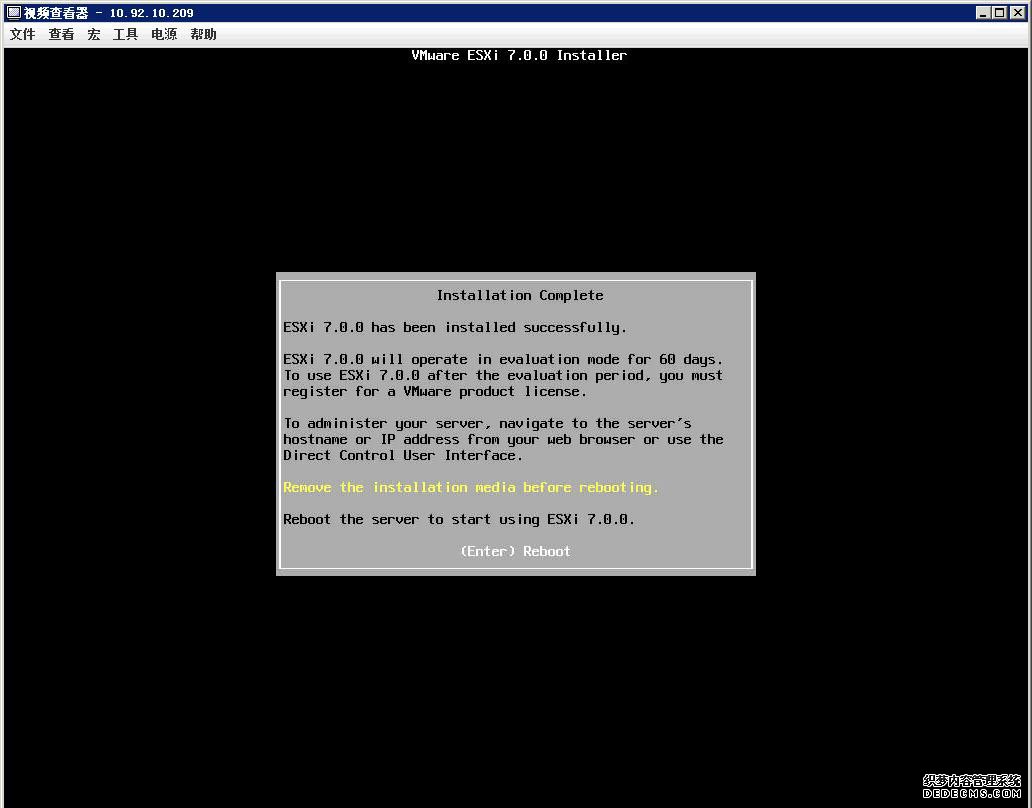Click the ESXi installed successfully message
1032x808 pixels.
[453, 327]
